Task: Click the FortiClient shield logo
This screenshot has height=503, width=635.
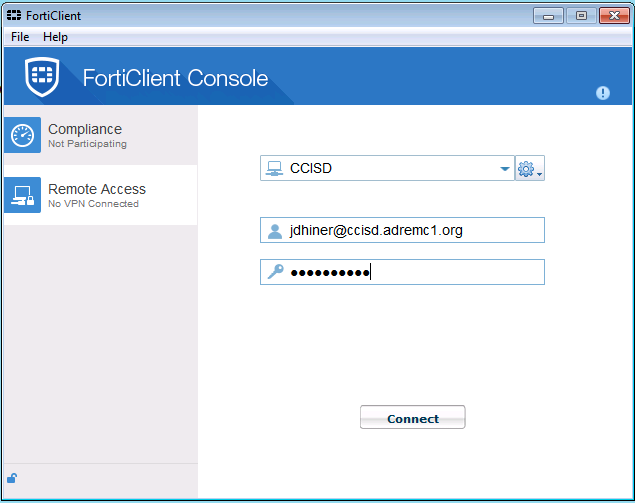Action: (x=42, y=77)
